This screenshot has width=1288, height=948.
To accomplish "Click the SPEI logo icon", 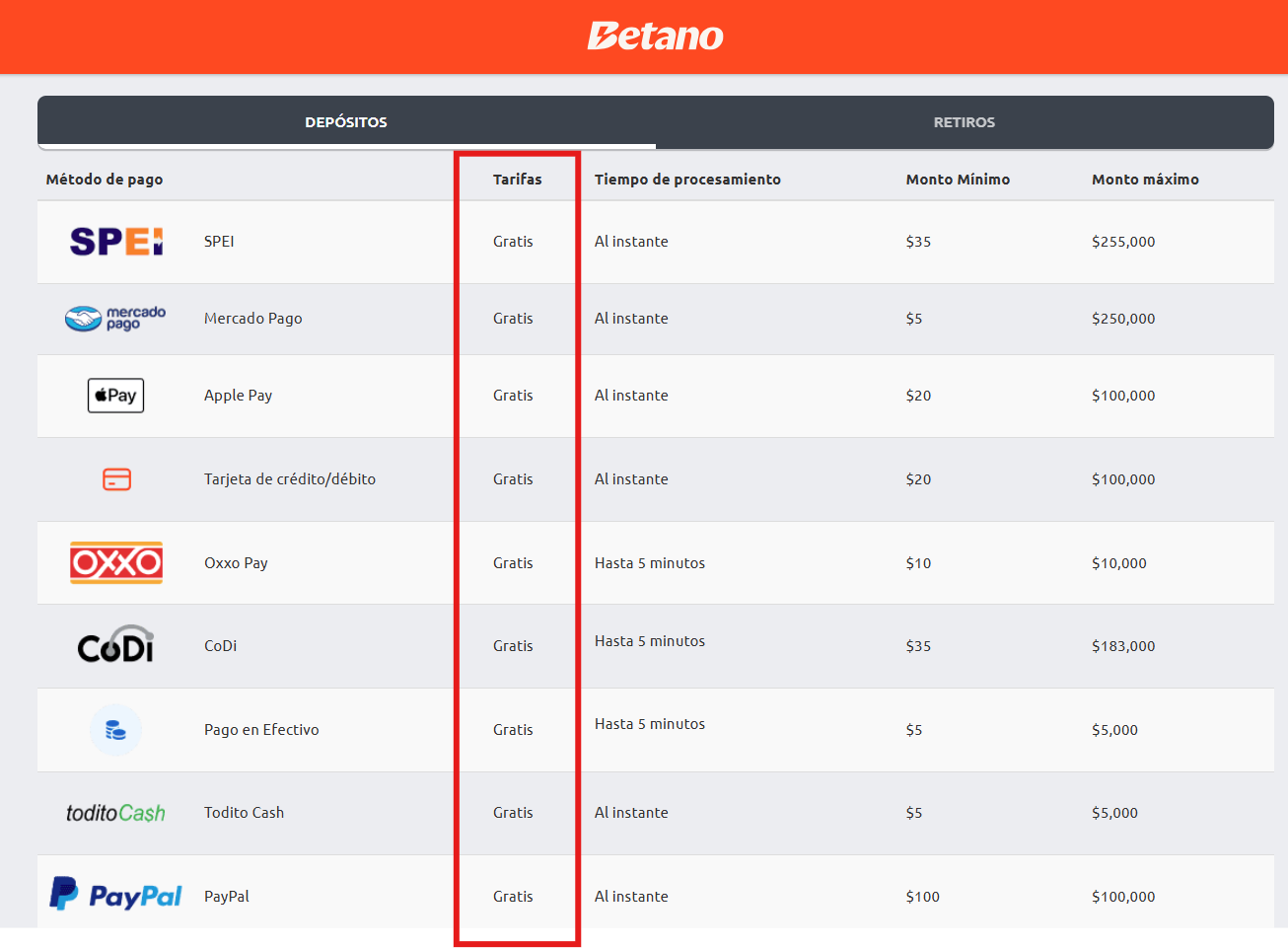I will 116,242.
